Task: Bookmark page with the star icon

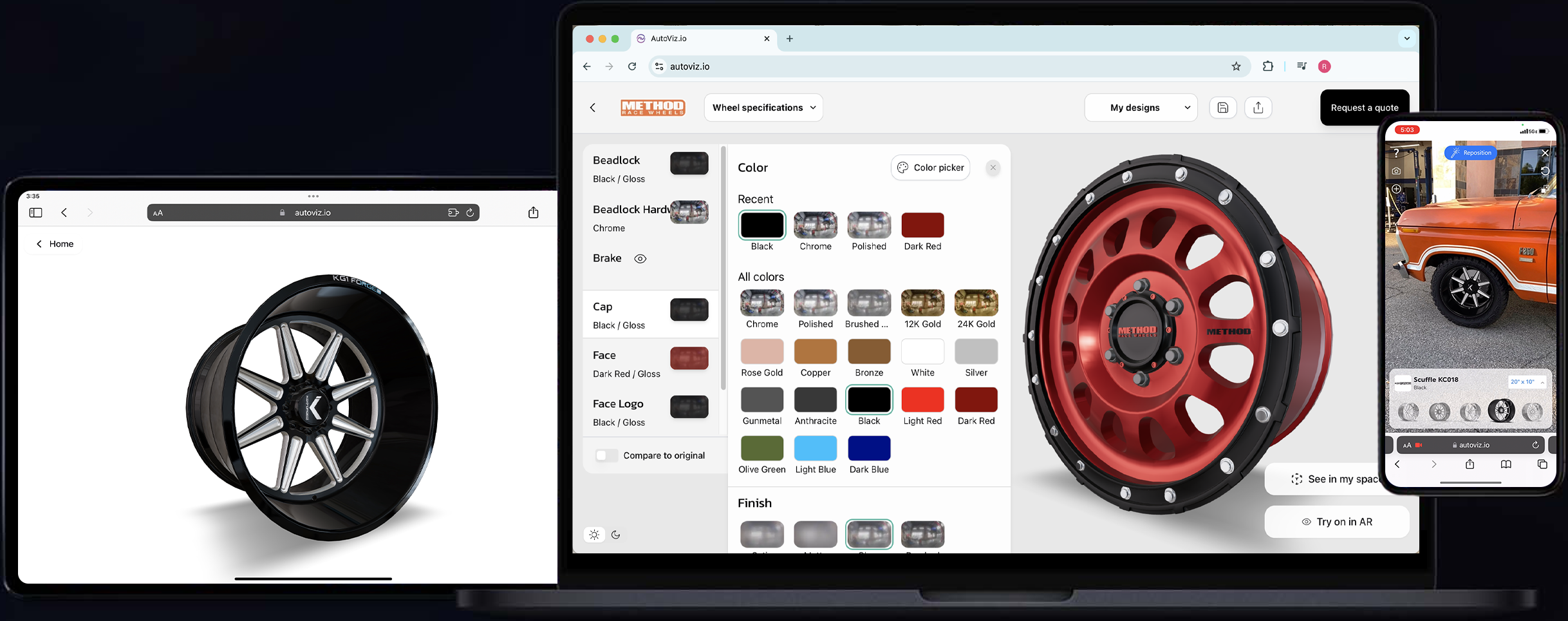Action: 1236,66
